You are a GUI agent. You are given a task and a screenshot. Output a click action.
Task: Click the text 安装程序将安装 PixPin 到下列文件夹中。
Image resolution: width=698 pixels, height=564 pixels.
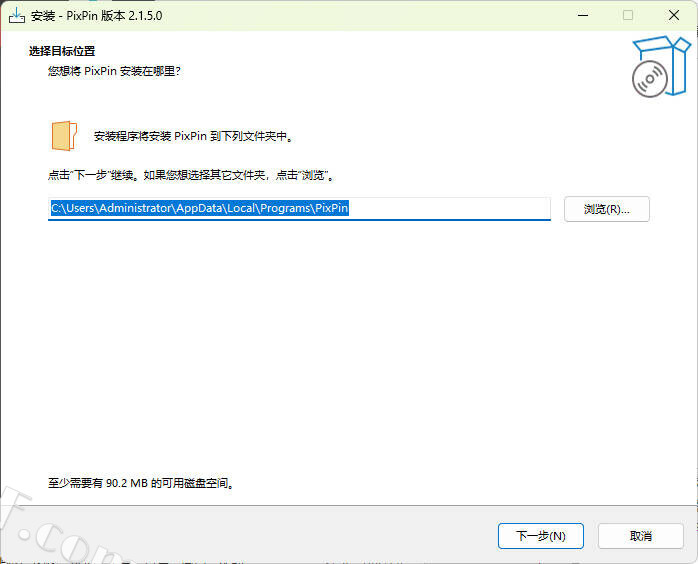(x=194, y=136)
